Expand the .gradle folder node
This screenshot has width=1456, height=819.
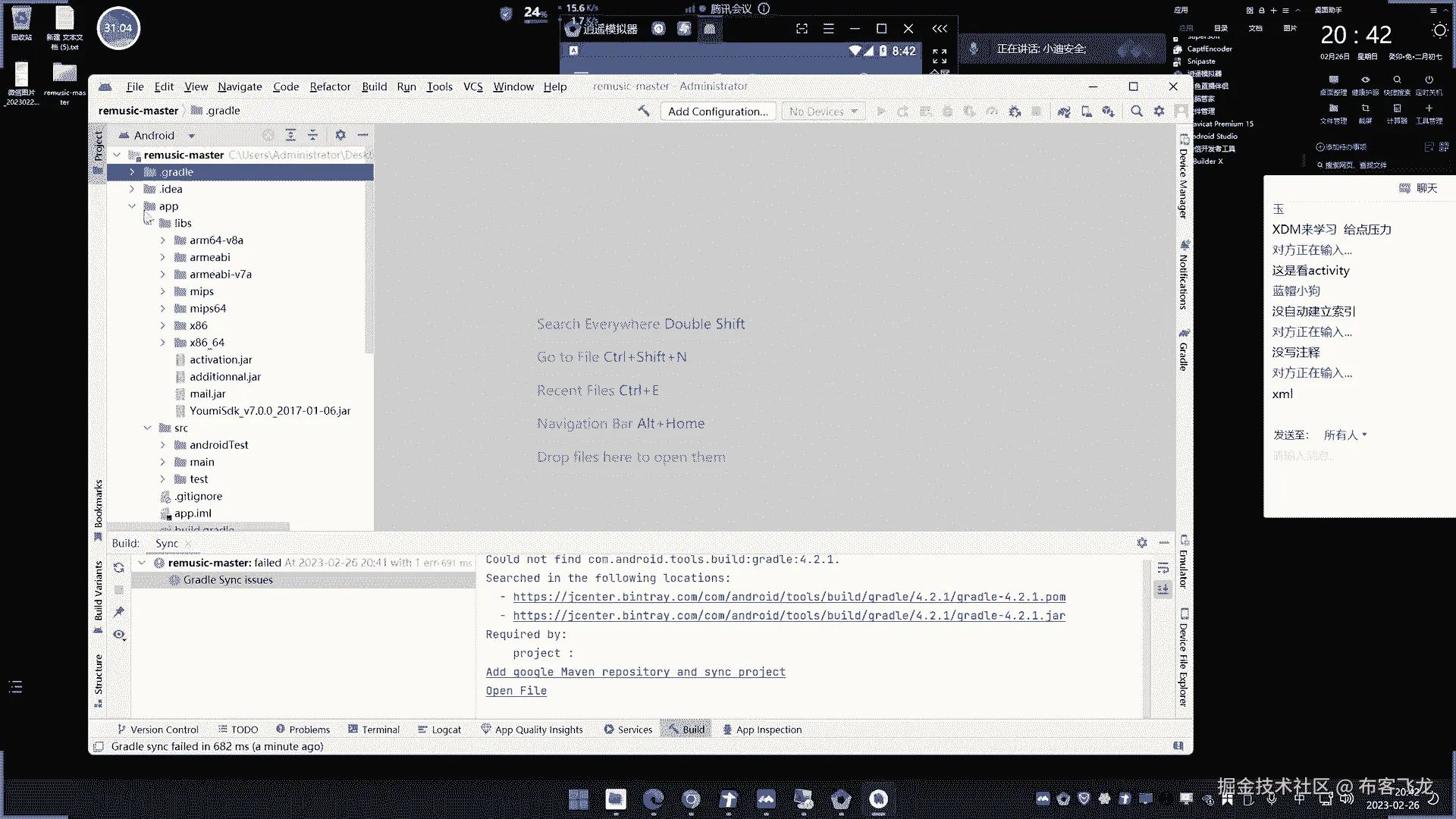coord(132,172)
